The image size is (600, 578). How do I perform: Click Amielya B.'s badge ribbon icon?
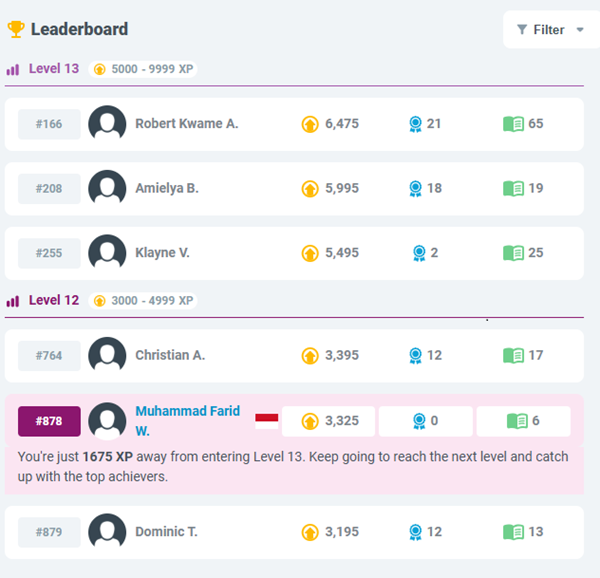(x=415, y=189)
